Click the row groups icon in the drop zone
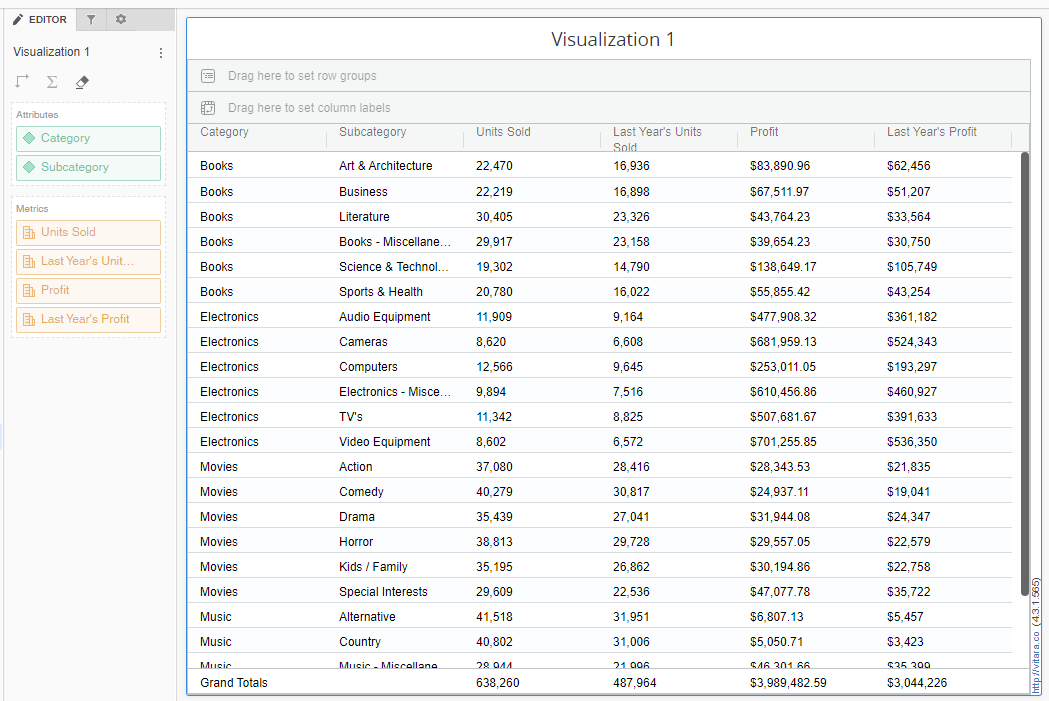 tap(208, 75)
